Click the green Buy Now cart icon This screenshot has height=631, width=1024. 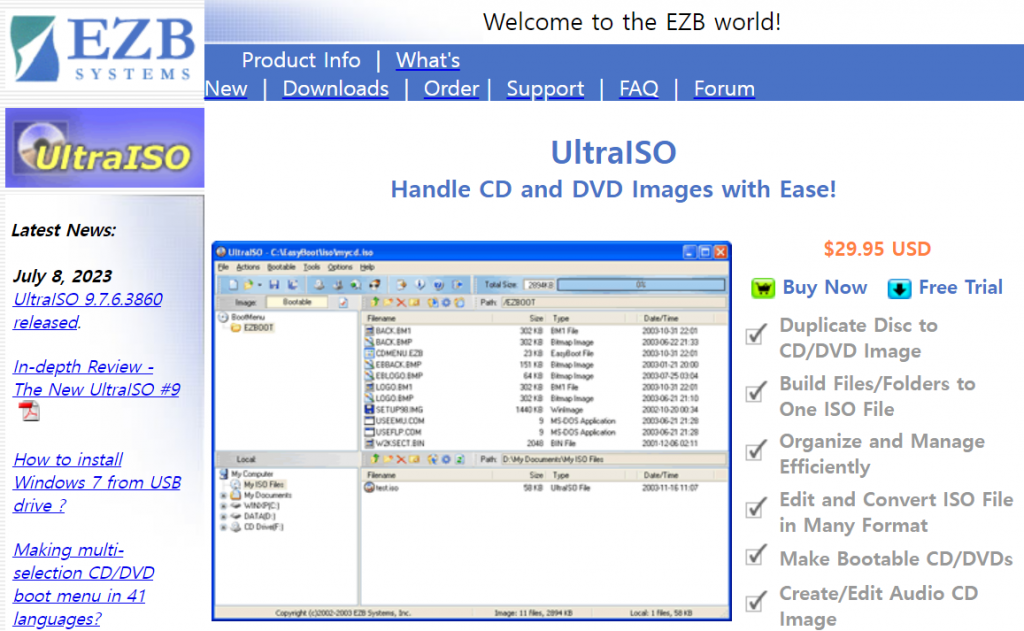tap(763, 288)
